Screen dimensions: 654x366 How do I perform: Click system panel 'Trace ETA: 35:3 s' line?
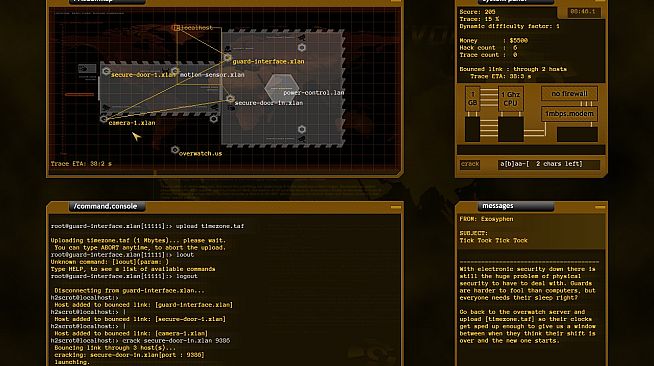click(x=501, y=76)
